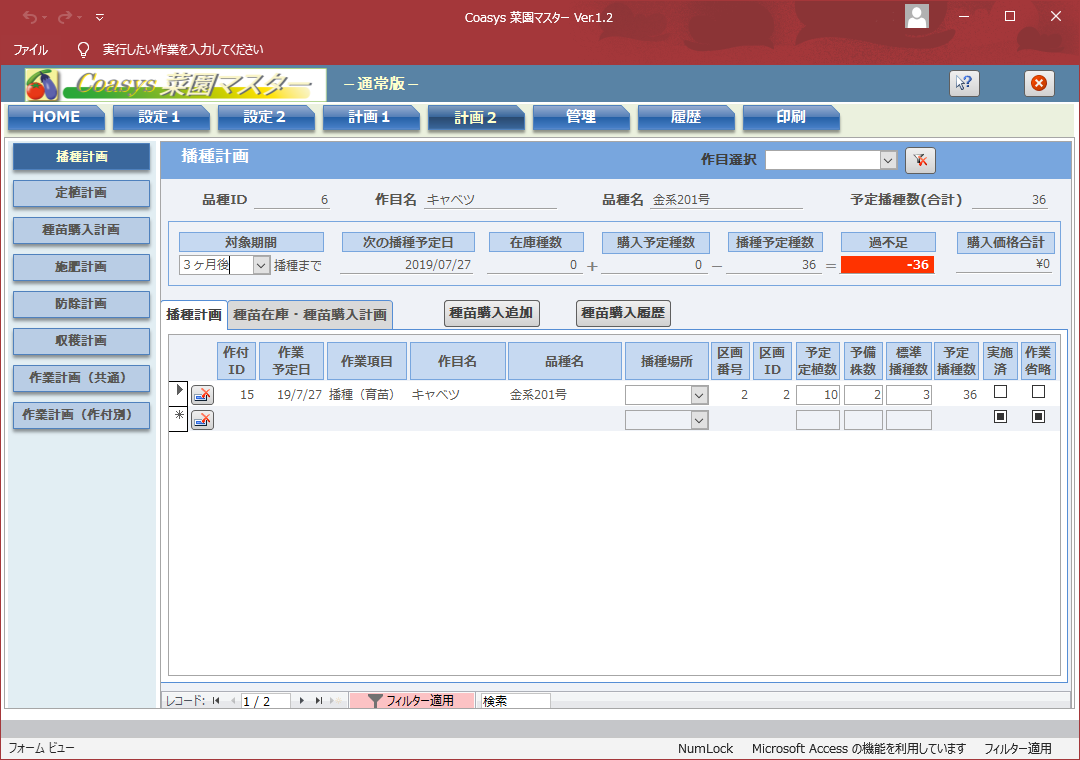Expand the 対象期間 dropdown
The width and height of the screenshot is (1080, 760).
261,265
